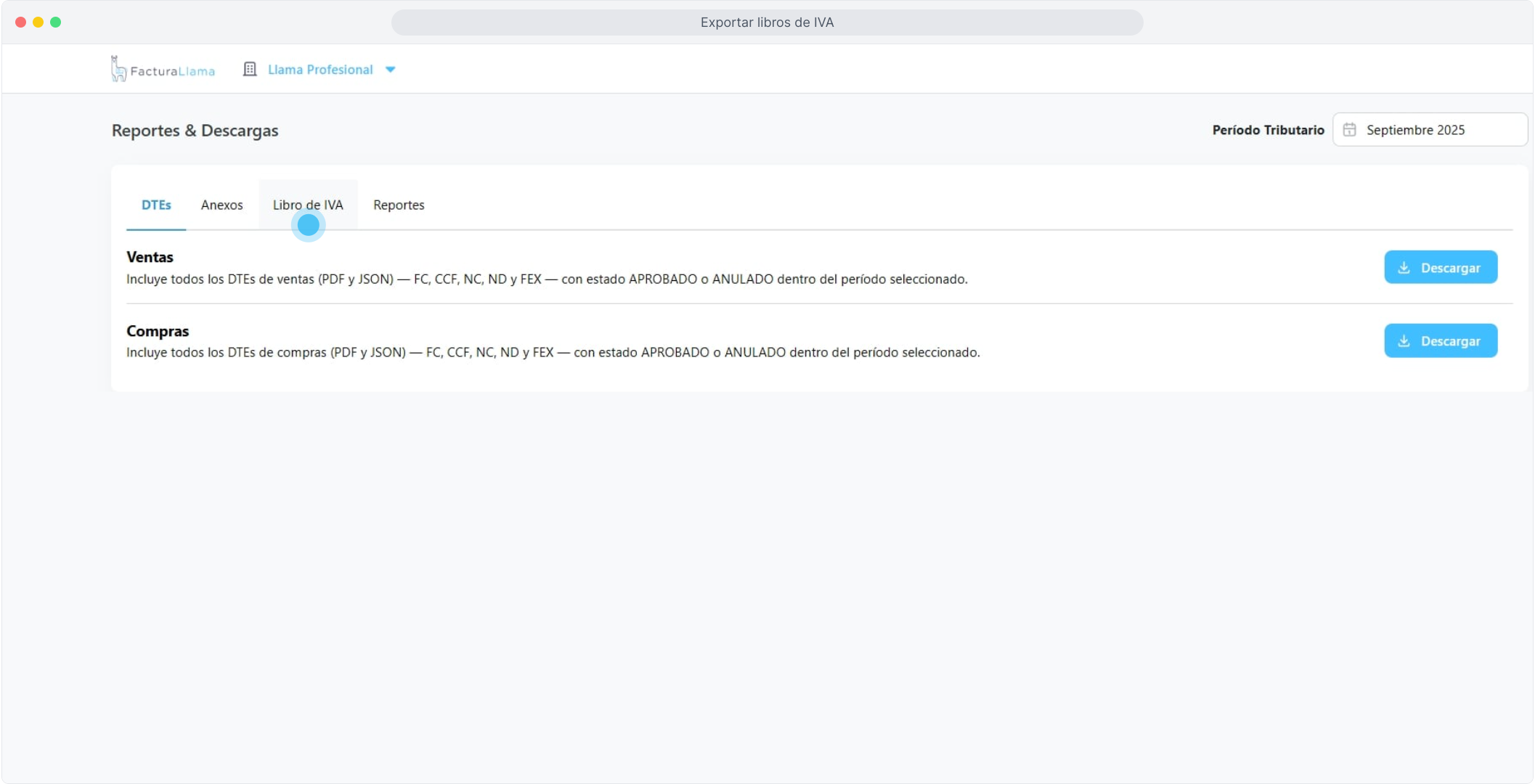Open the Anexos tab

click(221, 205)
